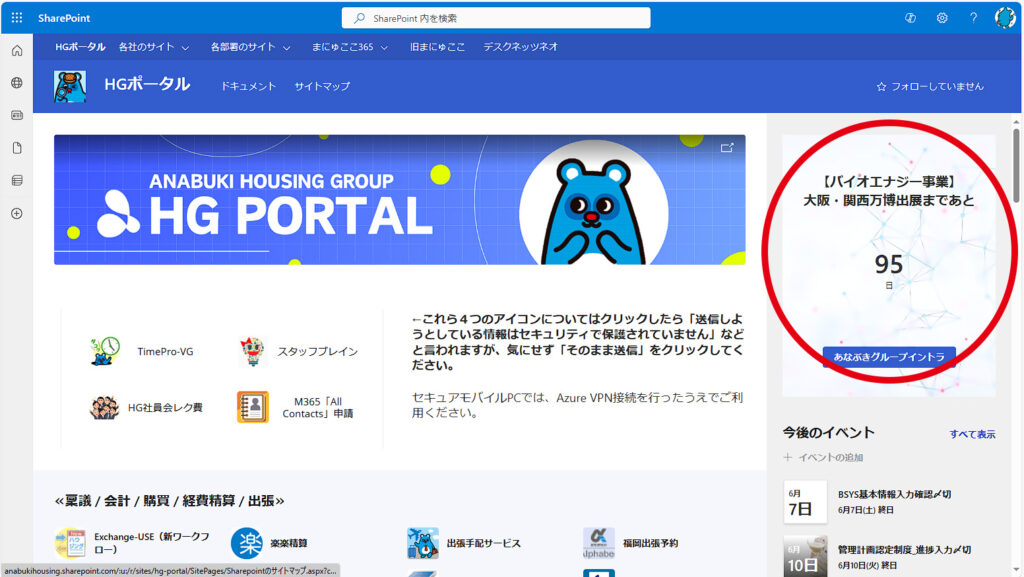Open the 福岡出張予約 icon

(599, 543)
